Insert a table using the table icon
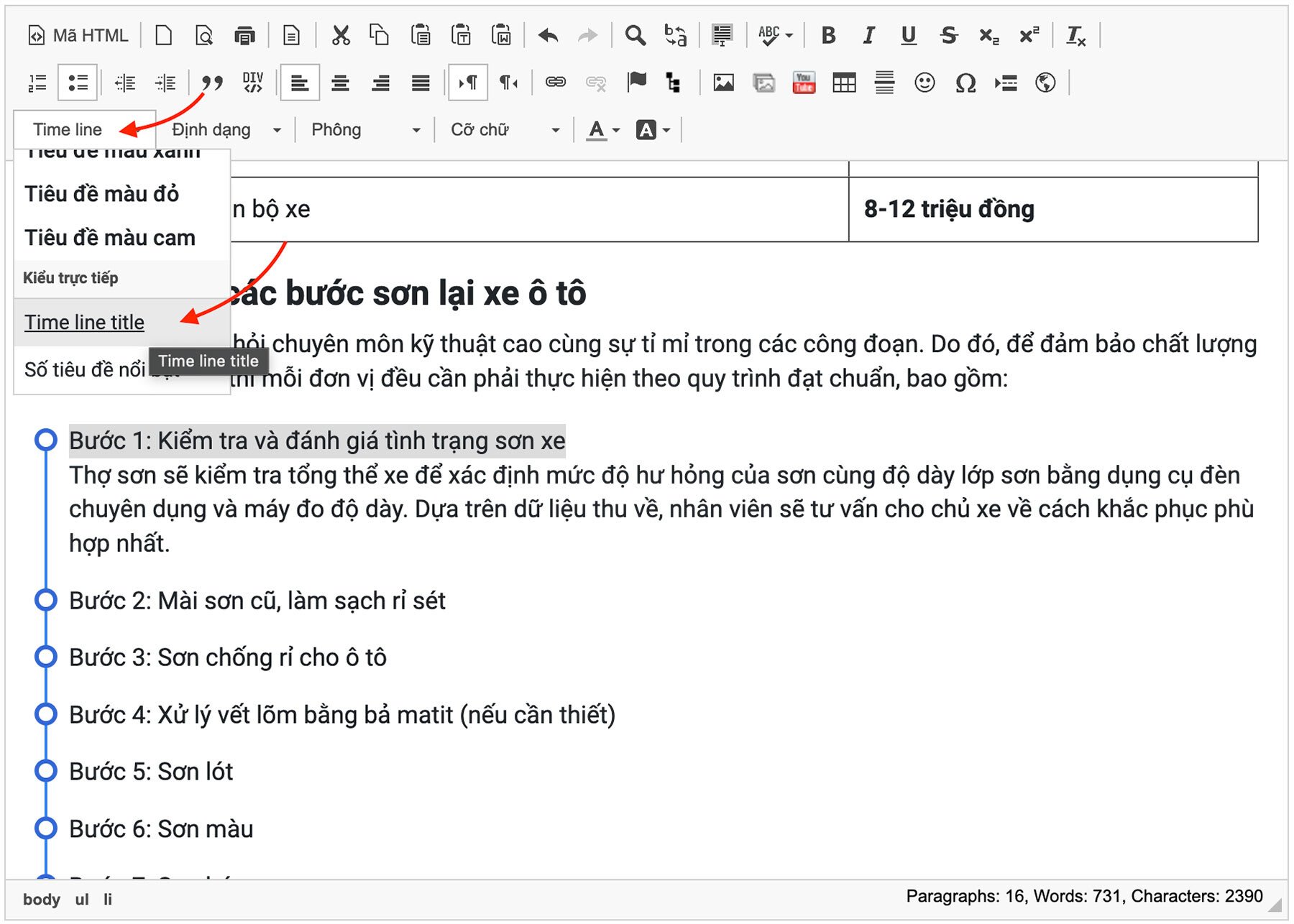1294x924 pixels. (x=843, y=83)
